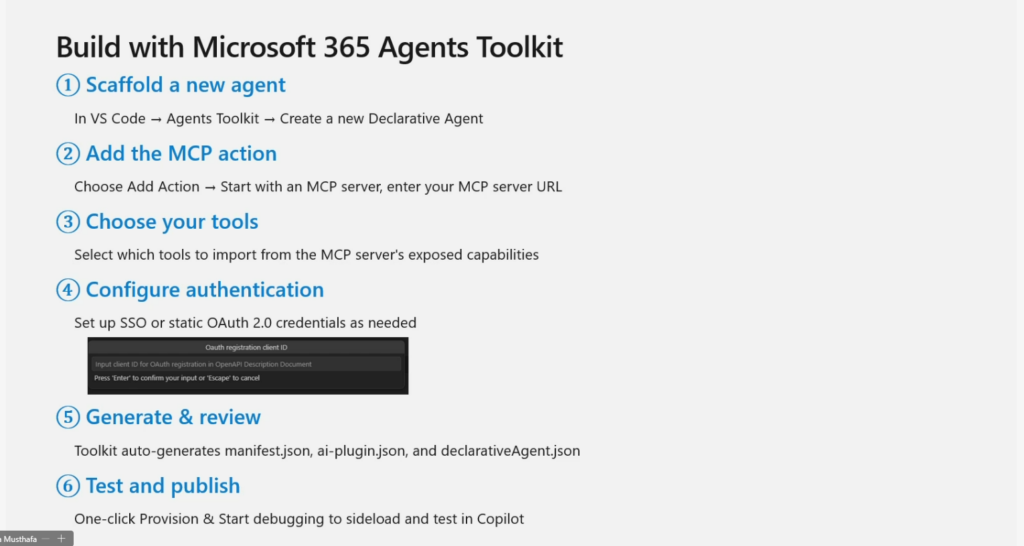
Task: Click the 'Toolkit auto-generates manifest.json' line
Action: (x=327, y=451)
